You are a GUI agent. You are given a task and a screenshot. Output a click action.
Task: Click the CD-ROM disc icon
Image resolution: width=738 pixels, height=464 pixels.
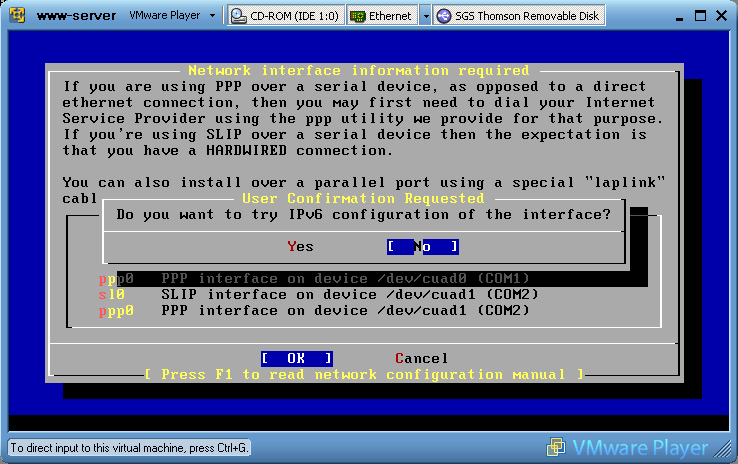coord(239,16)
